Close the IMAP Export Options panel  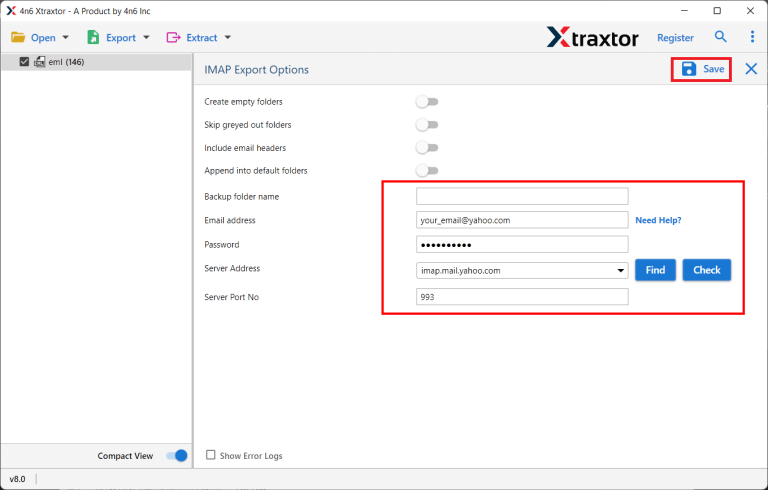pyautogui.click(x=751, y=69)
